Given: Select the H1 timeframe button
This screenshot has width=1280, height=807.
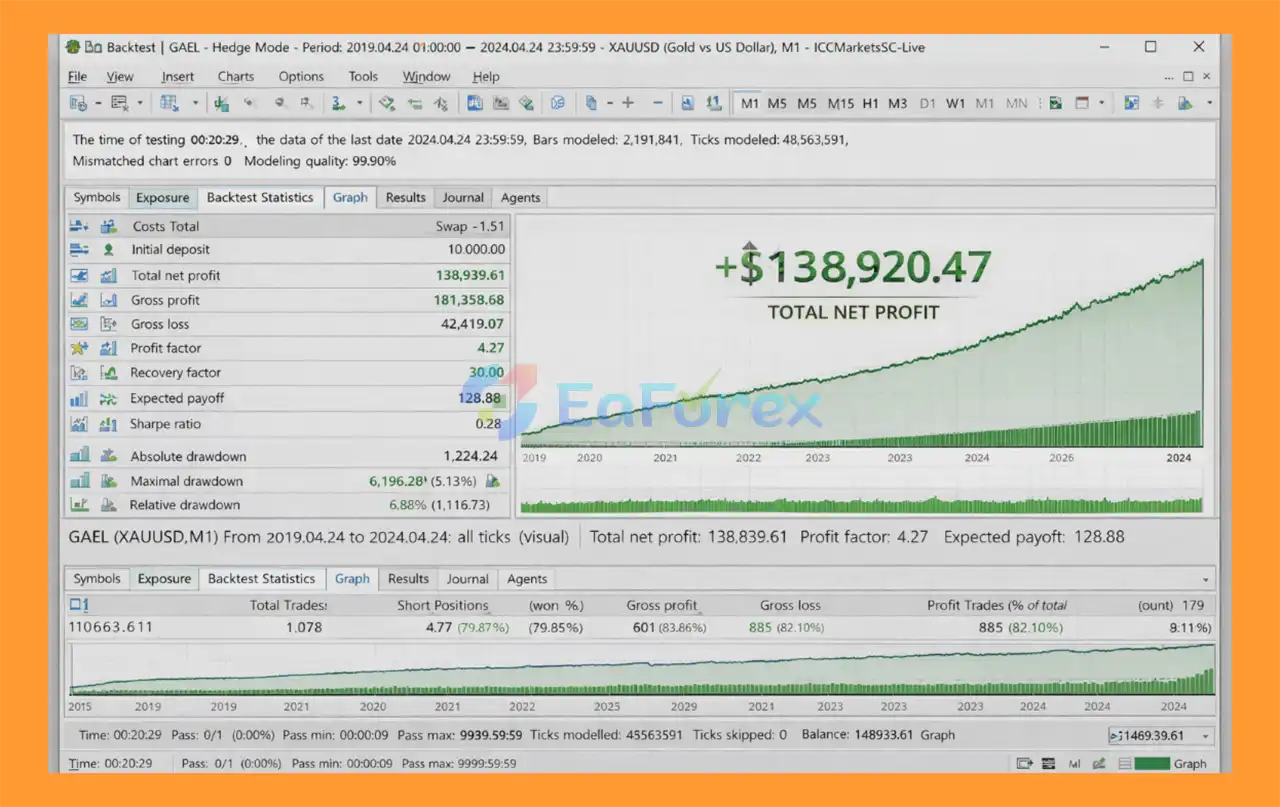Looking at the screenshot, I should [871, 103].
